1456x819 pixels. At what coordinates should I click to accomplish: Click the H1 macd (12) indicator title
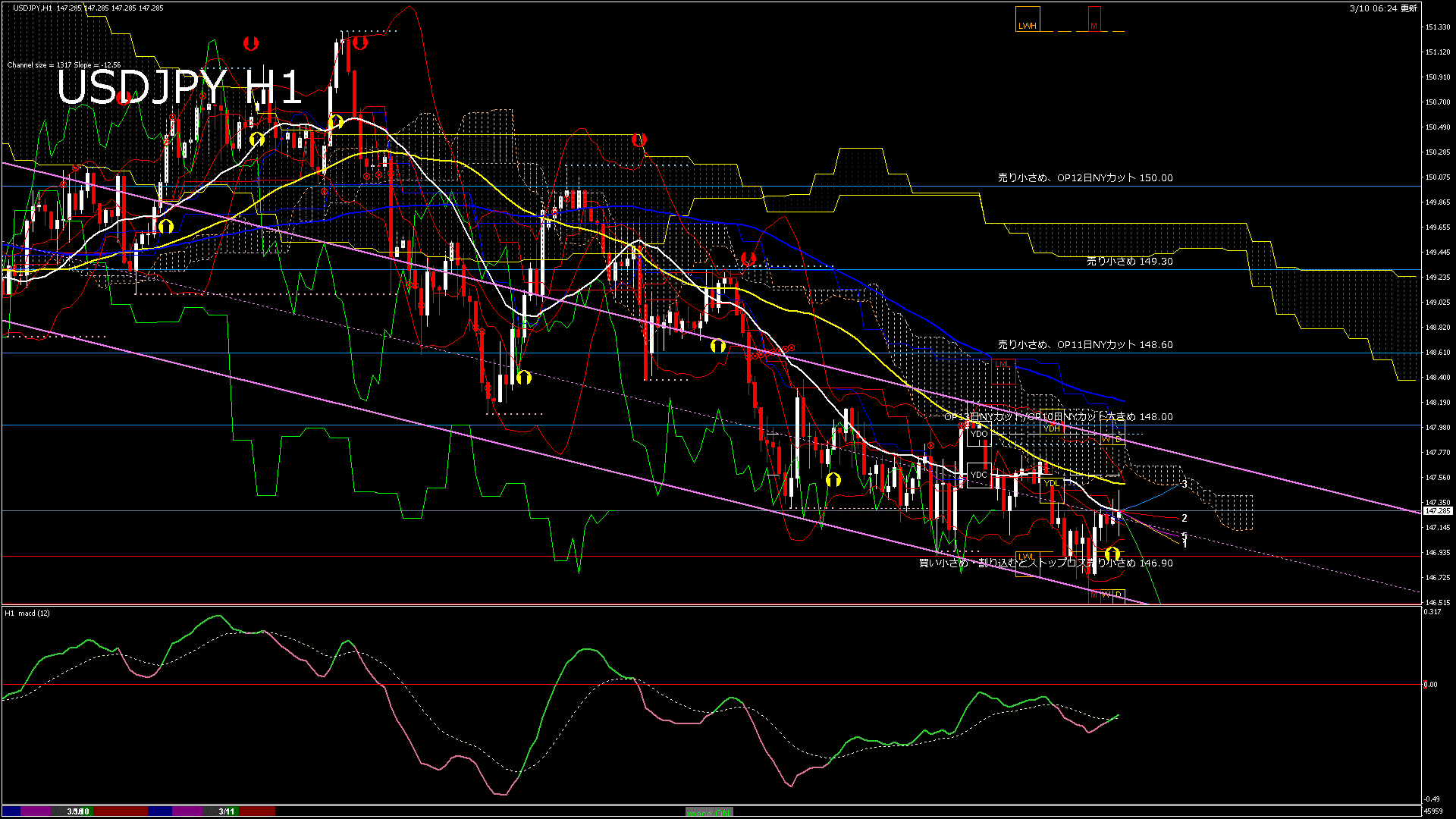point(27,613)
